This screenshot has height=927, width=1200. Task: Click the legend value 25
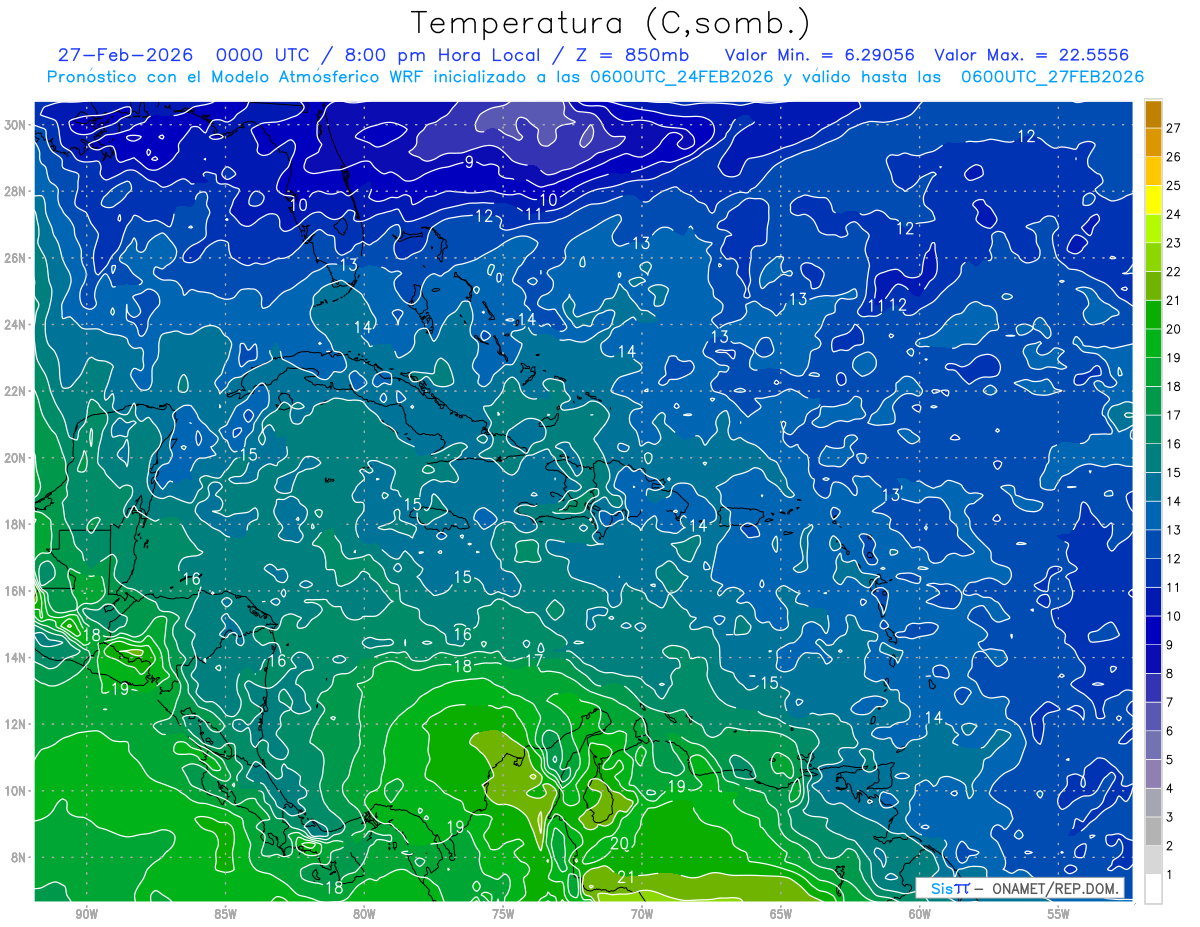1173,186
